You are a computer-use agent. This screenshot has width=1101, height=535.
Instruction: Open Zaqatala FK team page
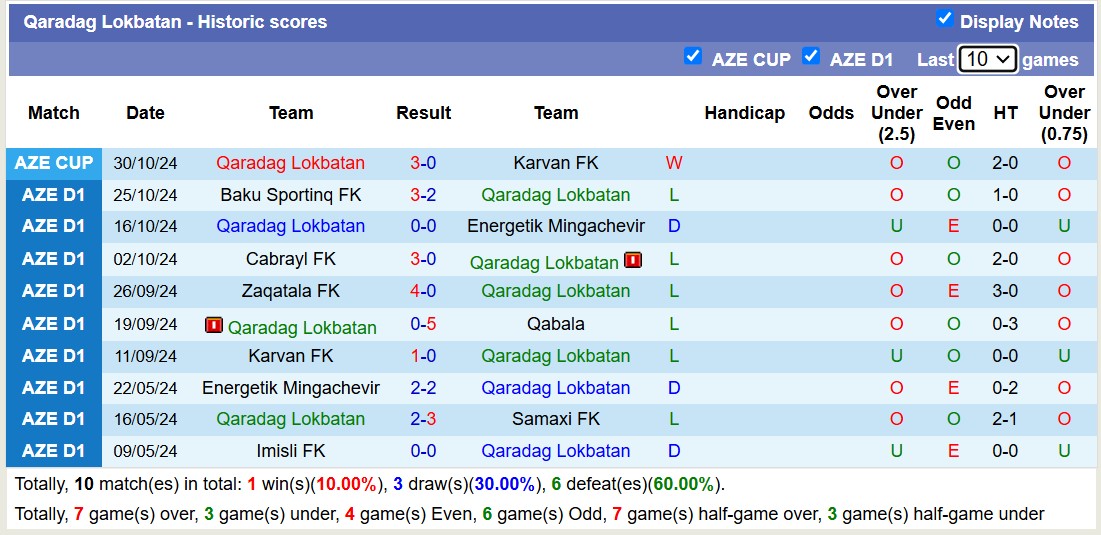(291, 291)
